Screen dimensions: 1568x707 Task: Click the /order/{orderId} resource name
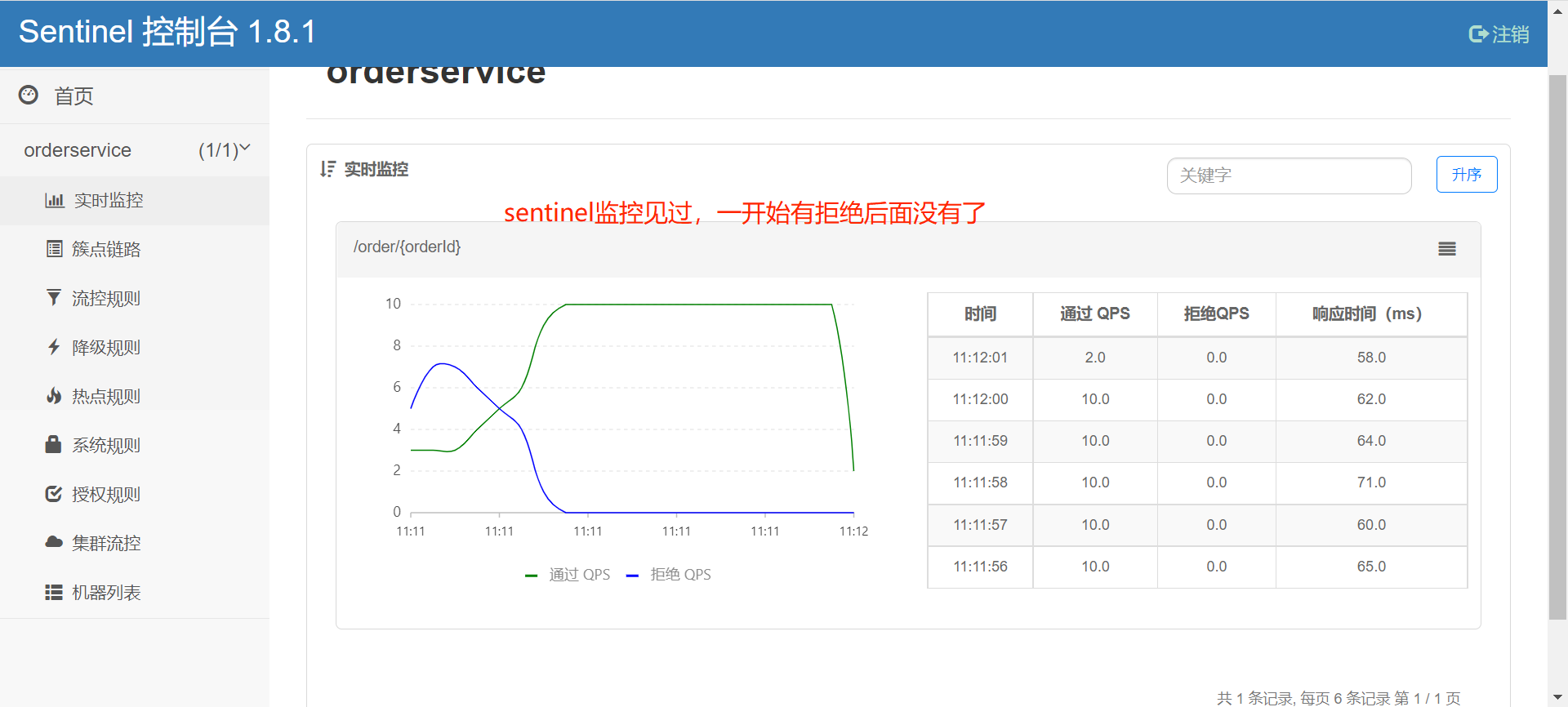click(x=407, y=247)
